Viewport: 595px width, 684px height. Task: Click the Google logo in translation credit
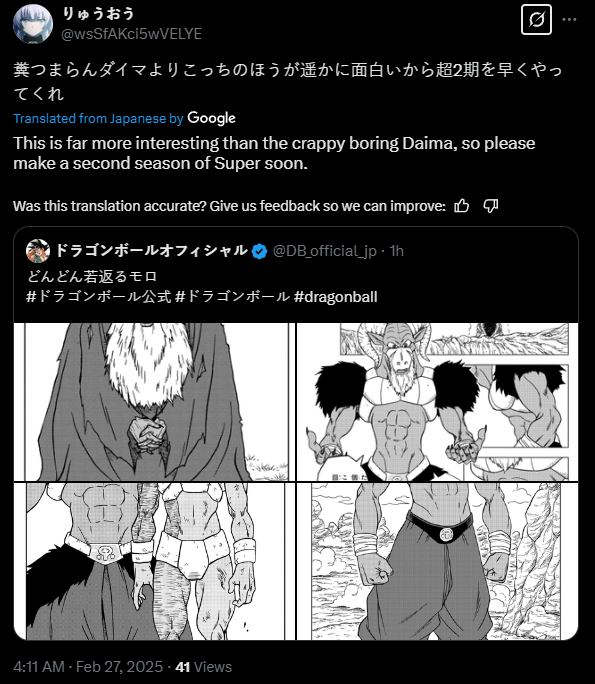tap(212, 118)
